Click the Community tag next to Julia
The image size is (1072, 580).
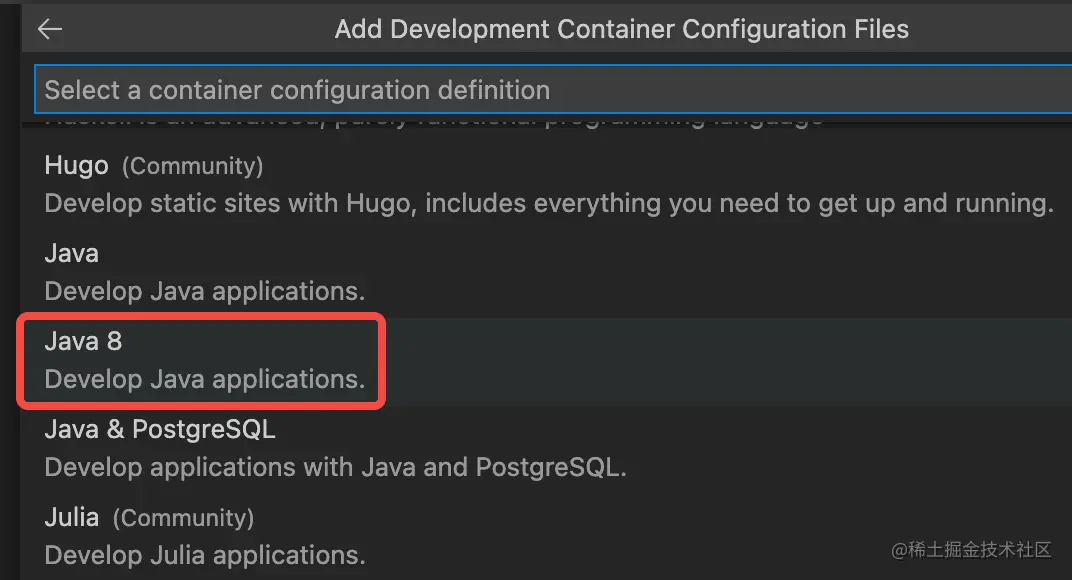[x=183, y=518]
